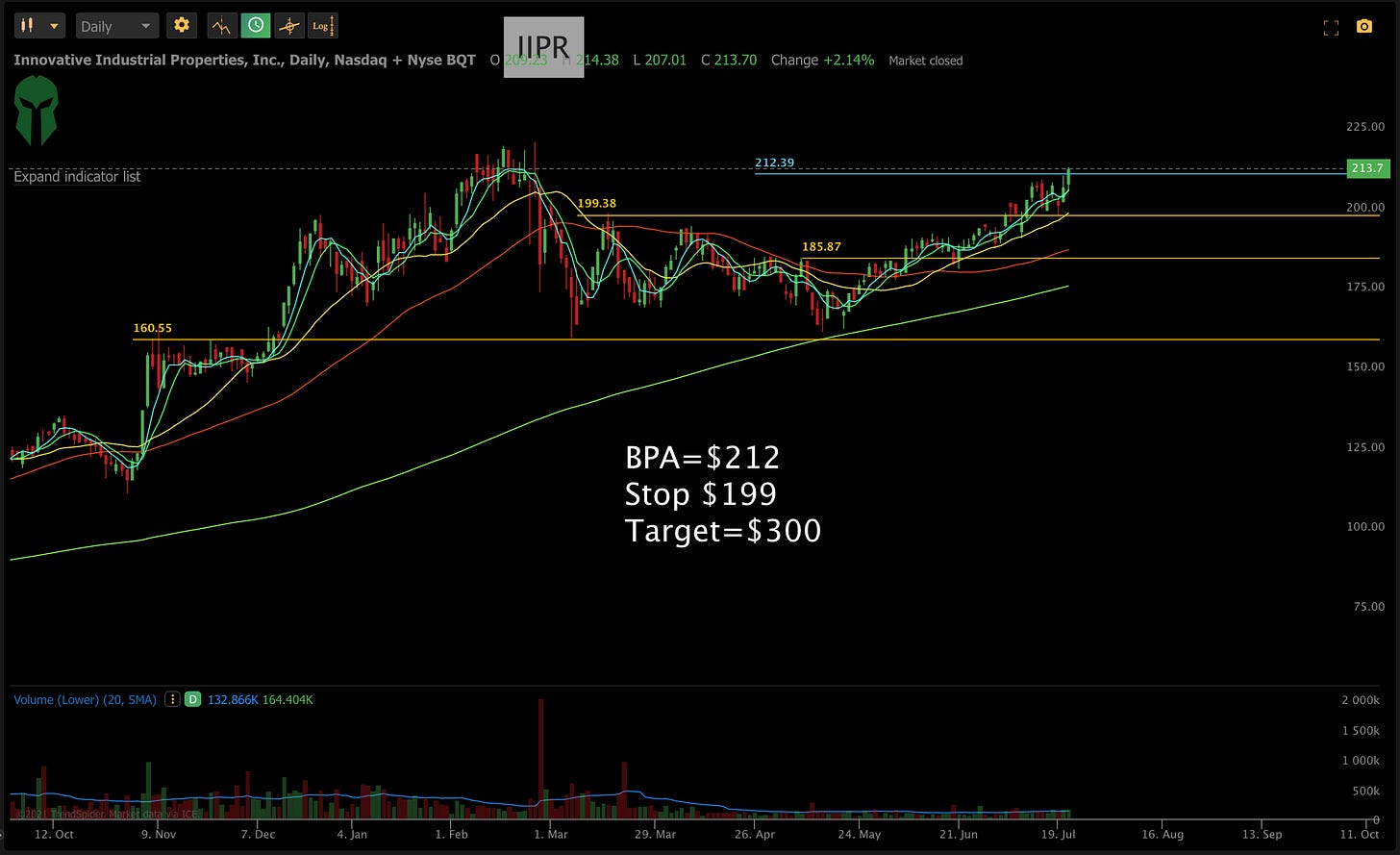Click the 21. Jun date label
Viewport: 1400px width, 855px height.
click(x=959, y=834)
